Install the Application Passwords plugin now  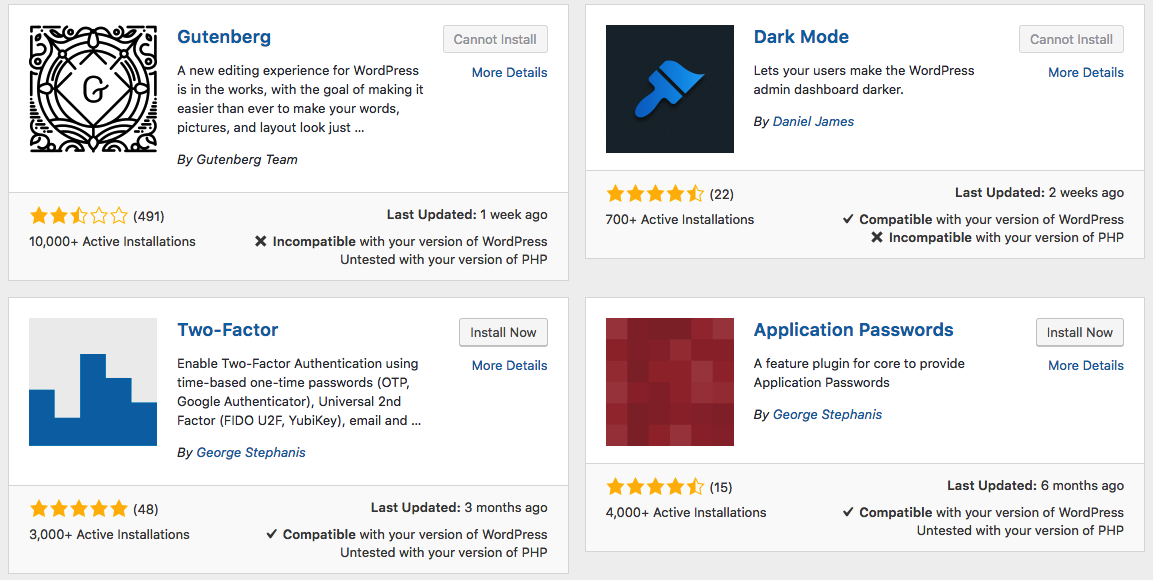coord(1079,332)
